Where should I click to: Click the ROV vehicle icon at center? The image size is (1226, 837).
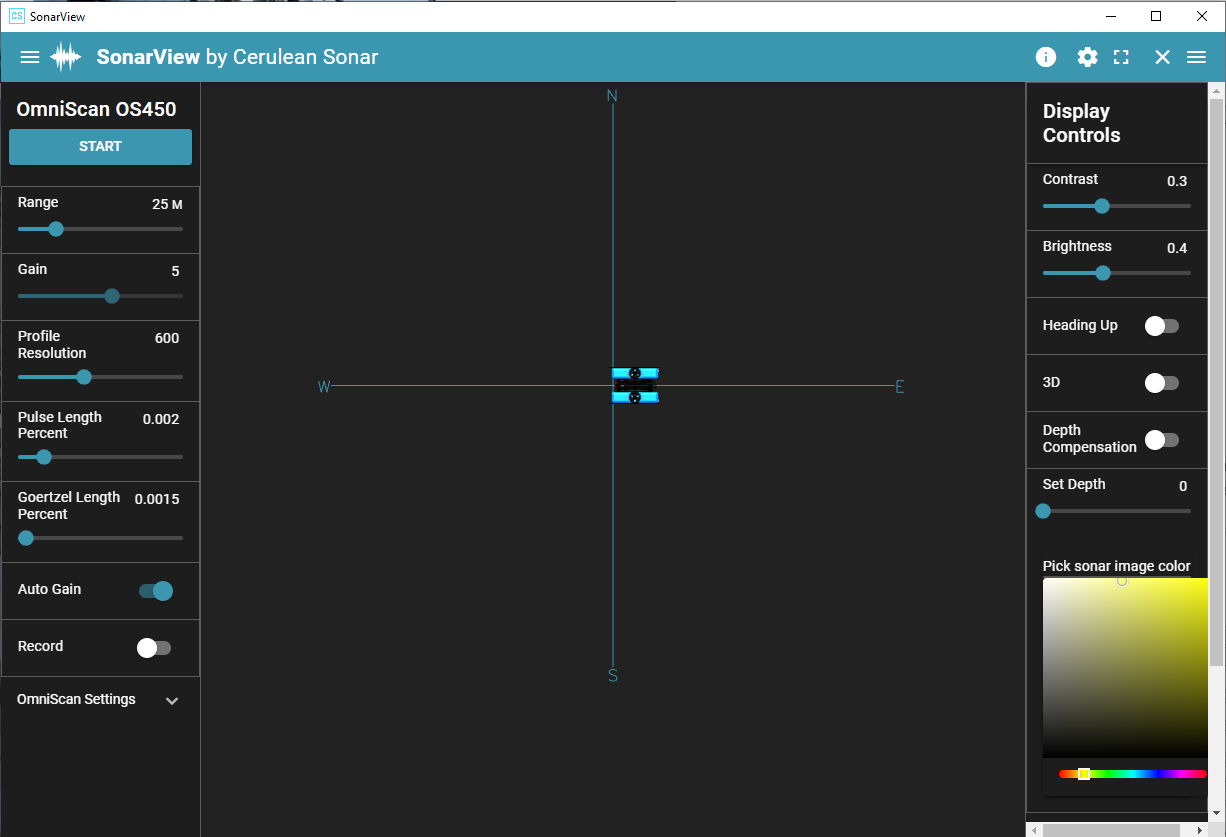[635, 385]
